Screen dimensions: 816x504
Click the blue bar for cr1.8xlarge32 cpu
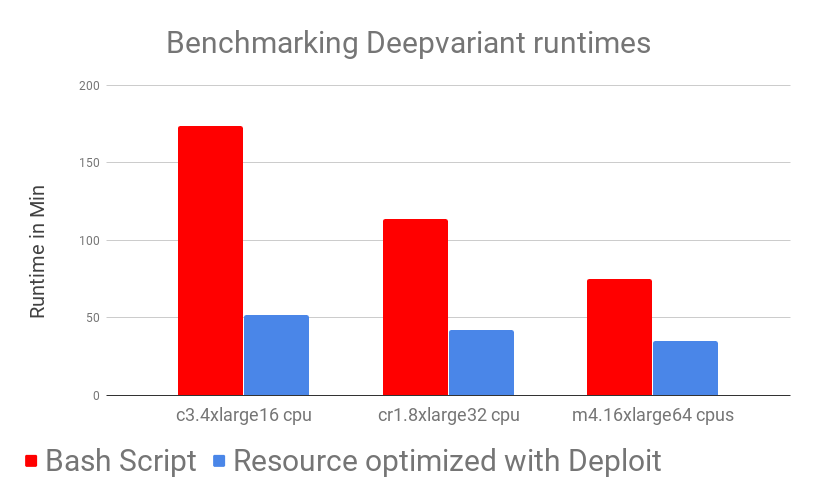coord(481,362)
